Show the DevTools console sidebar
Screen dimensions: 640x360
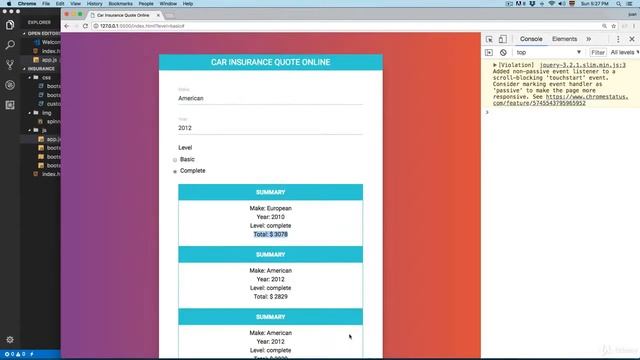489,53
